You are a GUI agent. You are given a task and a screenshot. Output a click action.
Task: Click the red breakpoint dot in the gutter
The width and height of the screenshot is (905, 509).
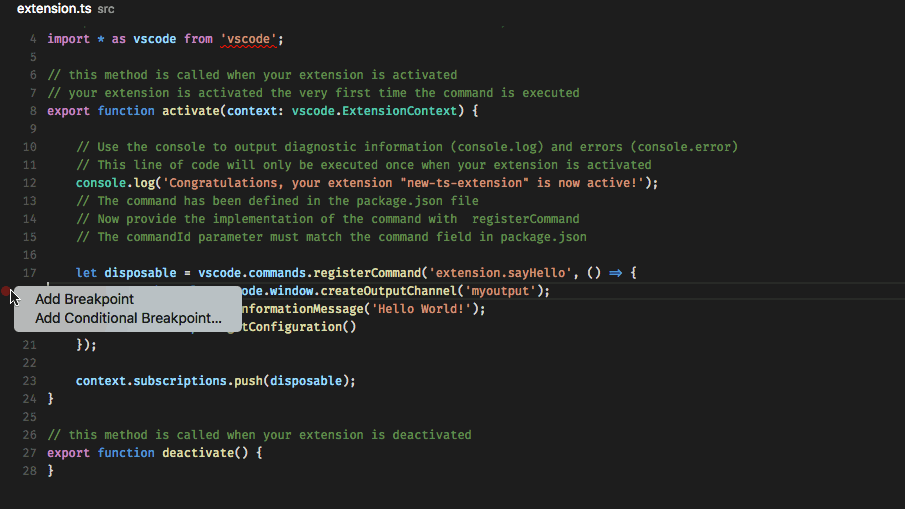[7, 292]
